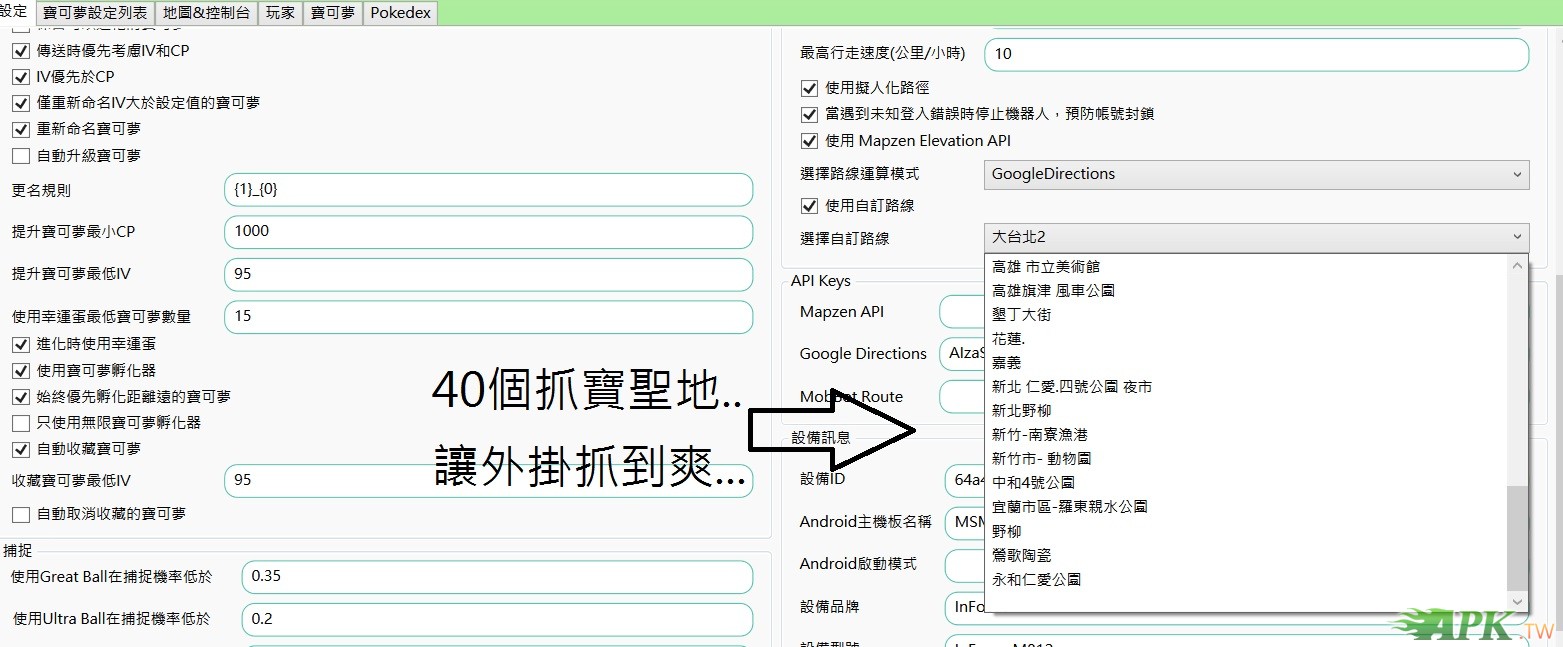
Task: Enable the 自動升級寶可夢 checkbox
Action: [20, 156]
